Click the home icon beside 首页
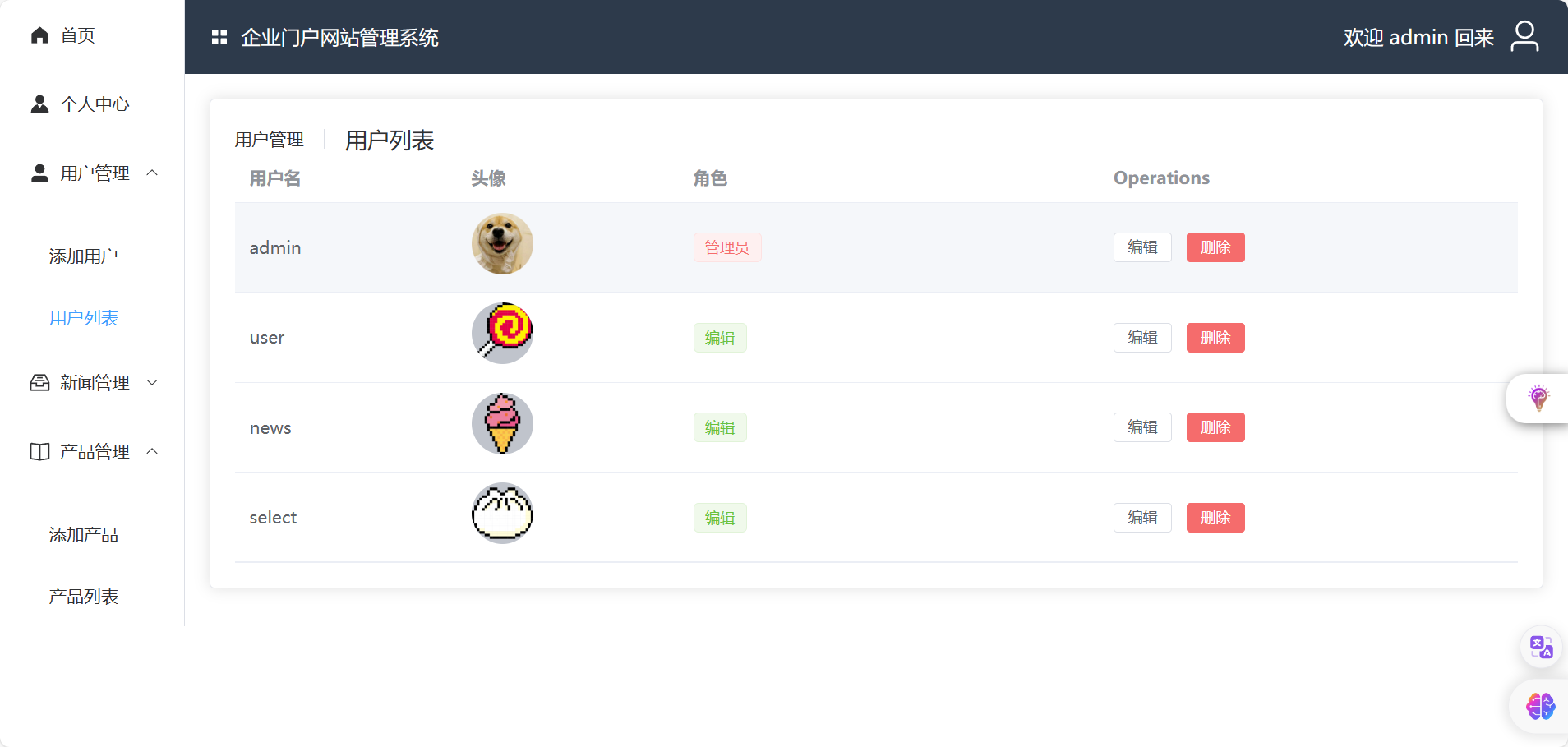The width and height of the screenshot is (1568, 747). coord(39,35)
